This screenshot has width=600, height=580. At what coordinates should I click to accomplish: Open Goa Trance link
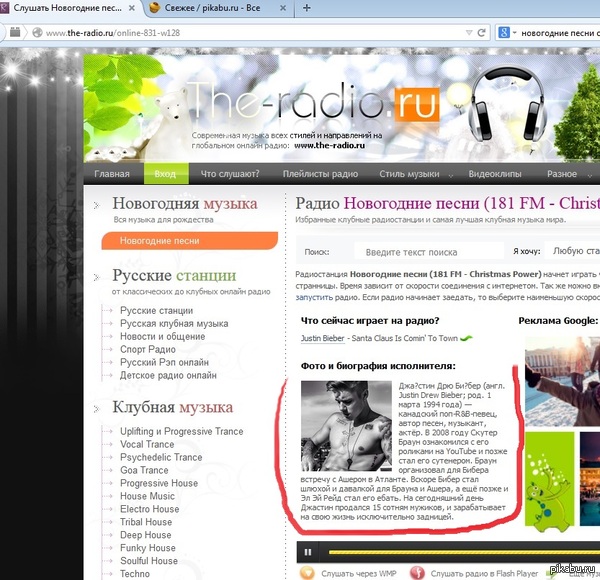[144, 470]
